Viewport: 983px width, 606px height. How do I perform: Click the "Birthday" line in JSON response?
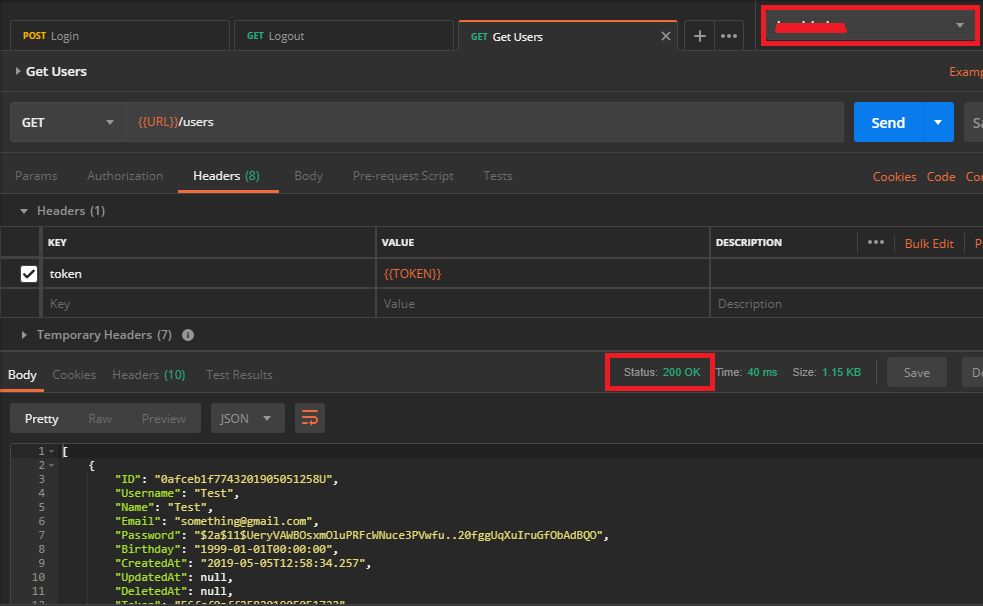tap(226, 549)
